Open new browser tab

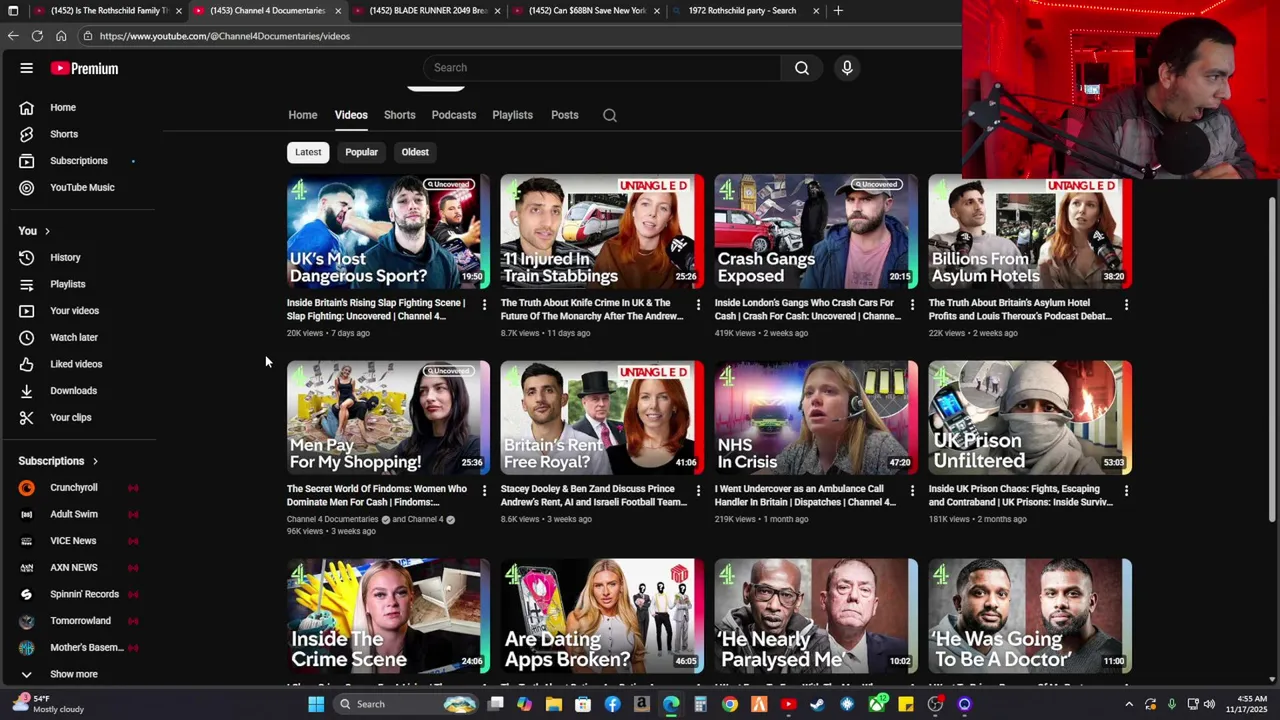click(x=838, y=11)
